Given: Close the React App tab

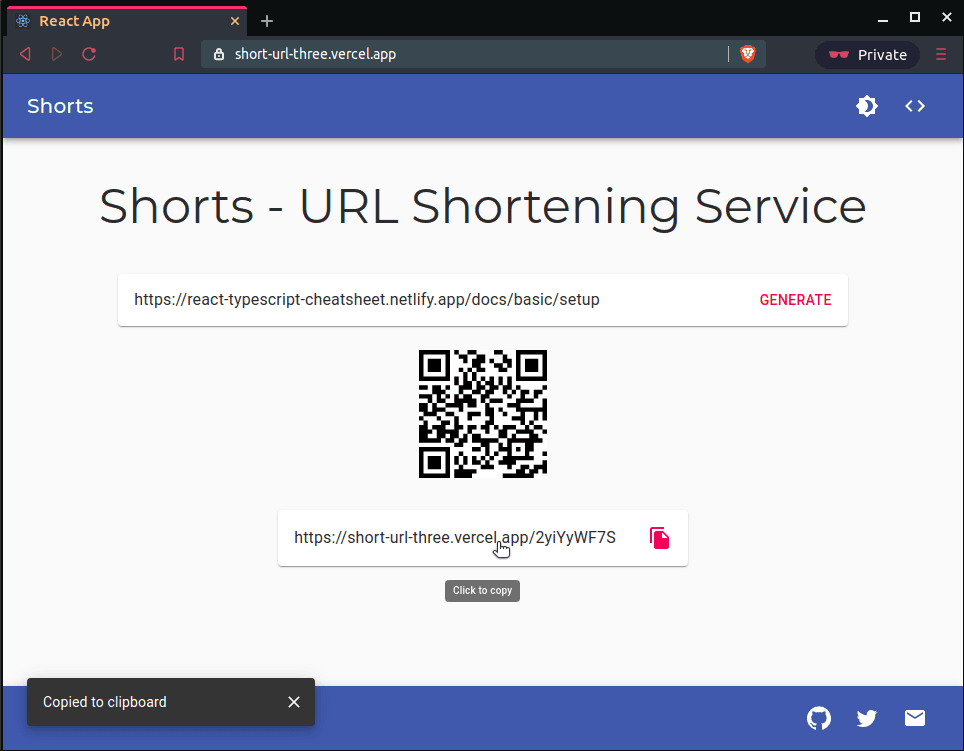Looking at the screenshot, I should coord(236,21).
